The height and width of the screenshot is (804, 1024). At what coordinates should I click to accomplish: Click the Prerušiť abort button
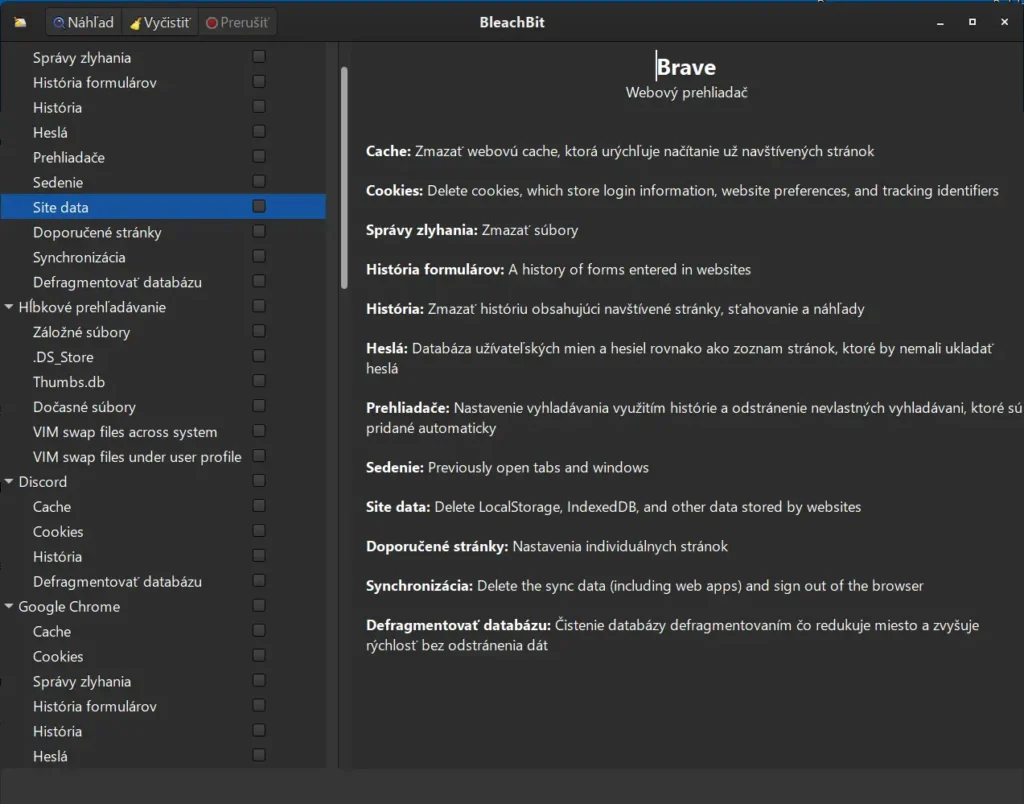point(237,22)
